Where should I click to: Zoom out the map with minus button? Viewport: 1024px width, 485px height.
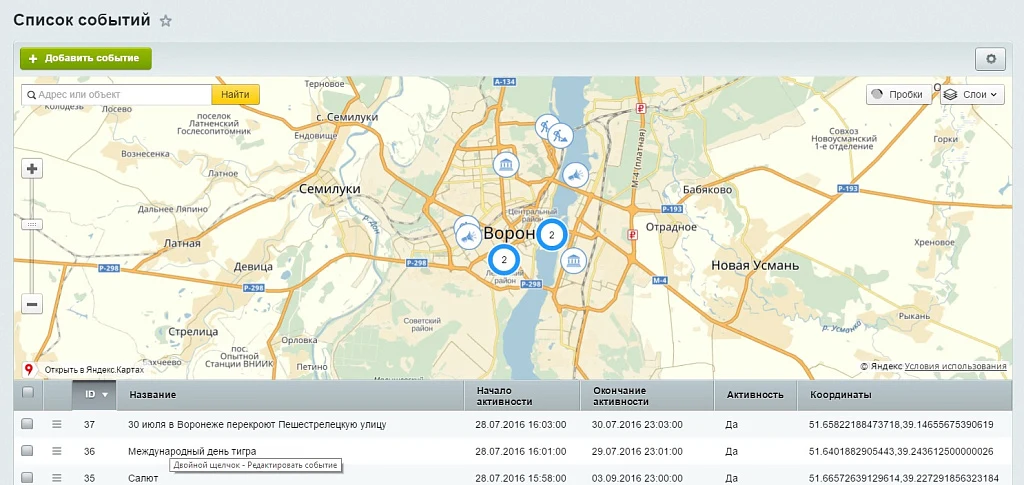point(32,304)
